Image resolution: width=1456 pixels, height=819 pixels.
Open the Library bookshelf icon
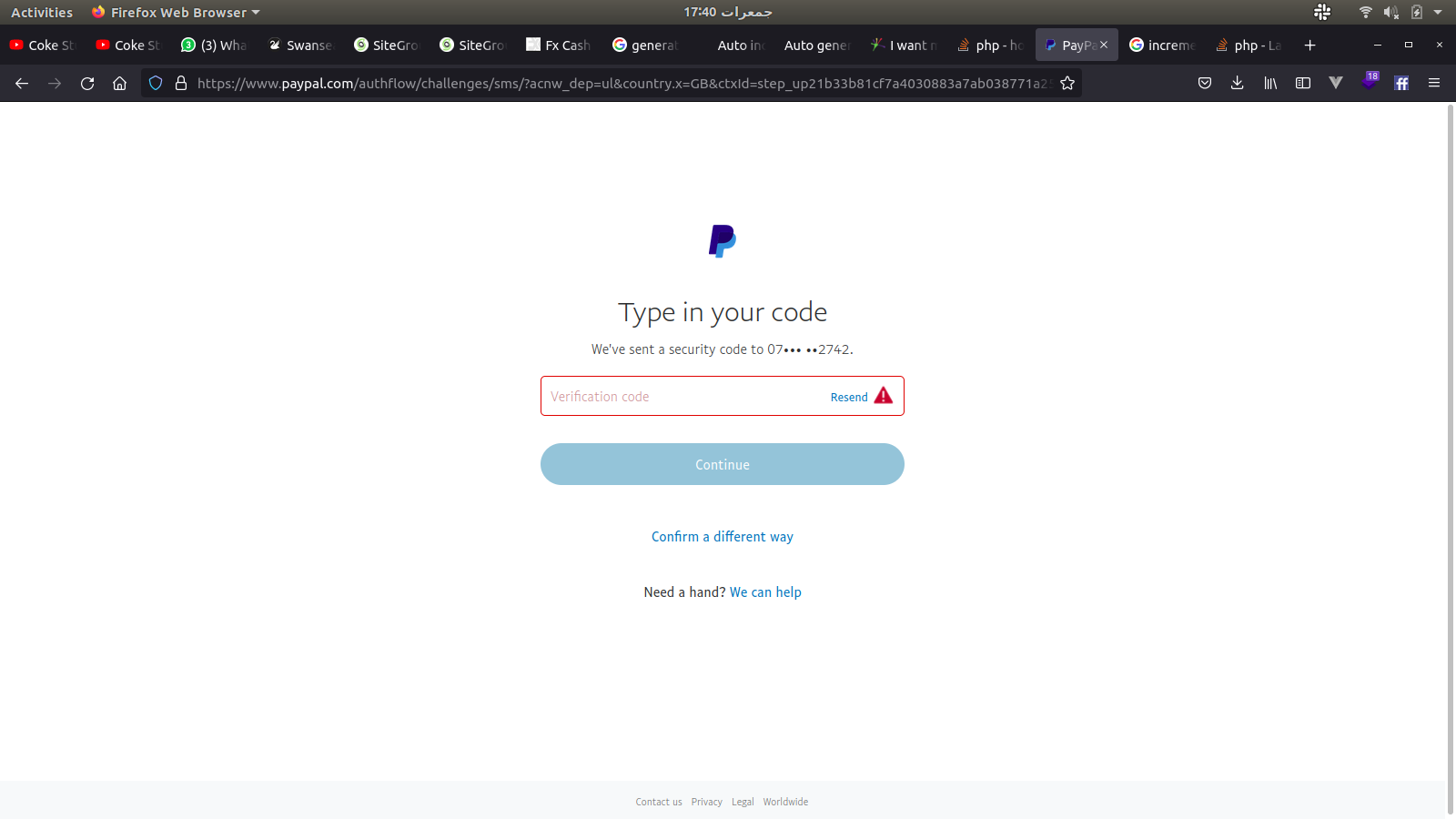coord(1269,84)
